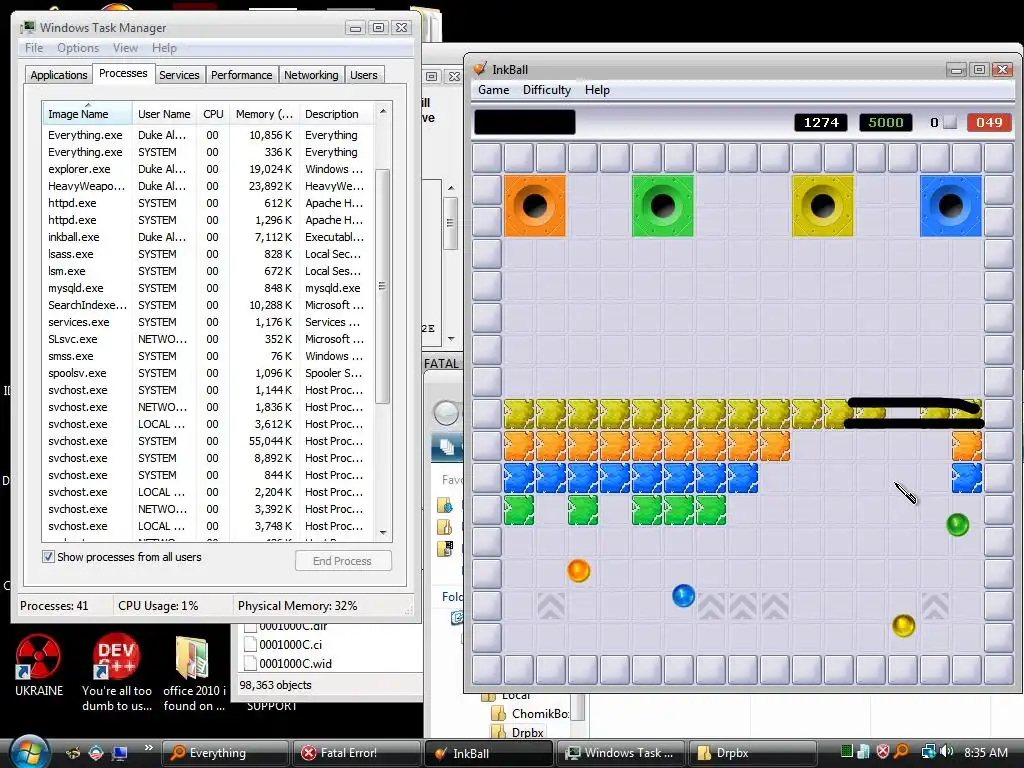Switch to Fatal Error! taskbar button
The width and height of the screenshot is (1024, 768).
(357, 753)
